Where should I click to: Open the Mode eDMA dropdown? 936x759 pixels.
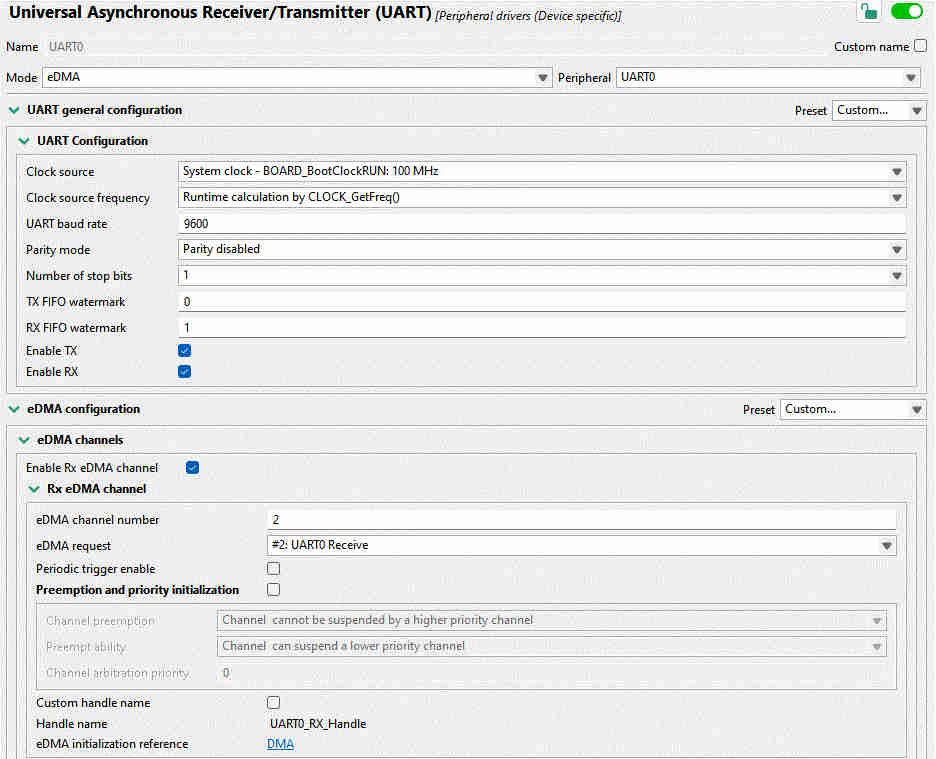click(x=297, y=77)
